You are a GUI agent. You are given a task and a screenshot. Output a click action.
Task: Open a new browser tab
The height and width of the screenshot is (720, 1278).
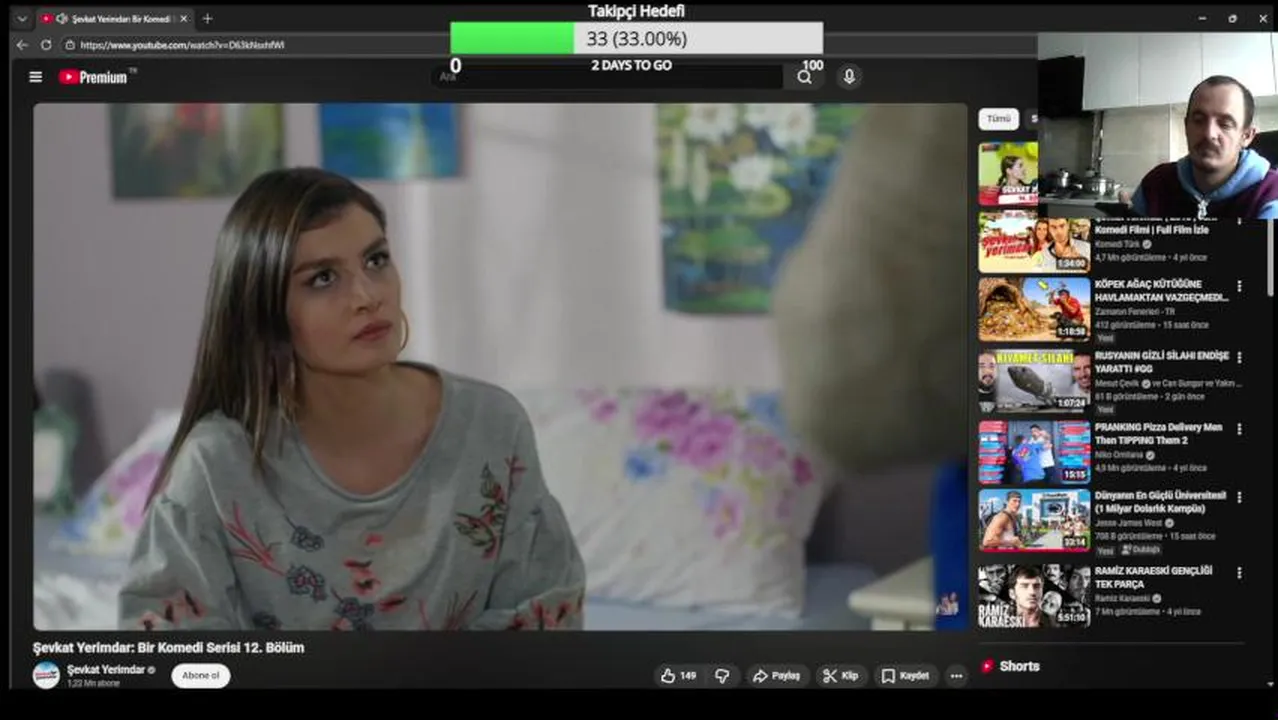[x=207, y=18]
